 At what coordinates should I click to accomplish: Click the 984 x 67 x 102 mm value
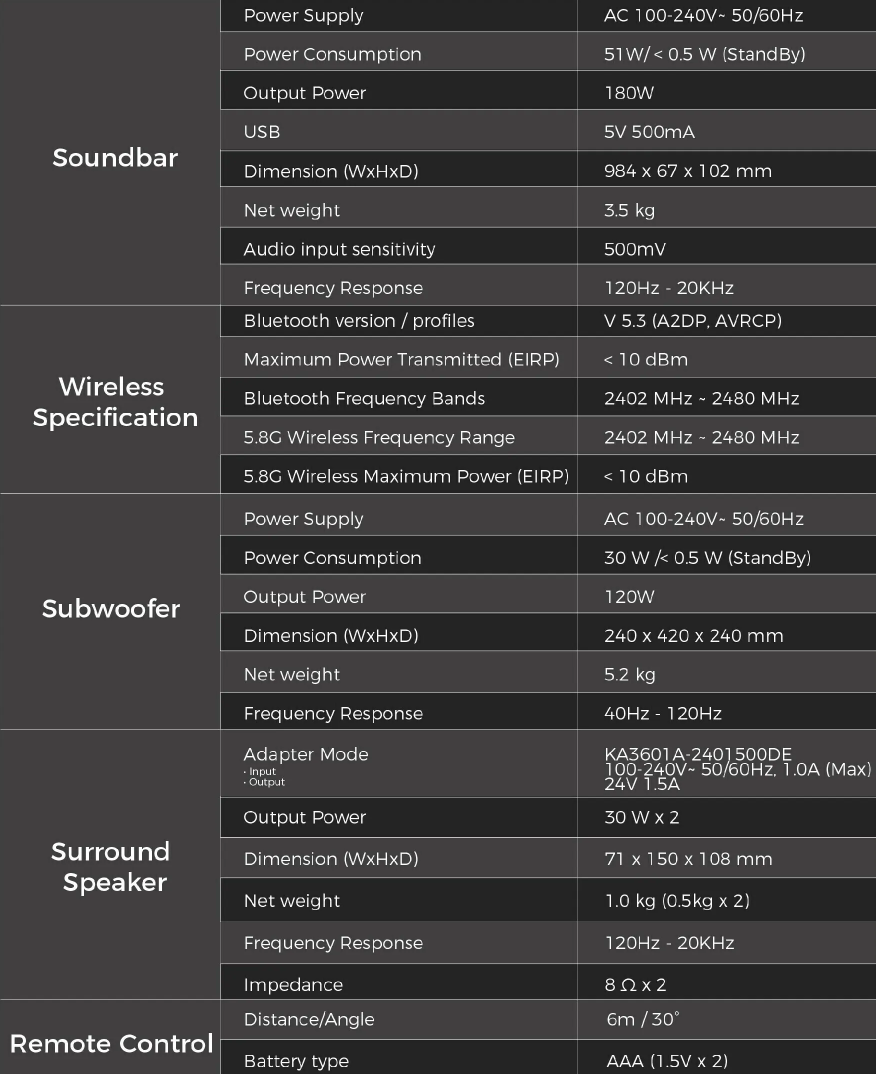[x=688, y=171]
